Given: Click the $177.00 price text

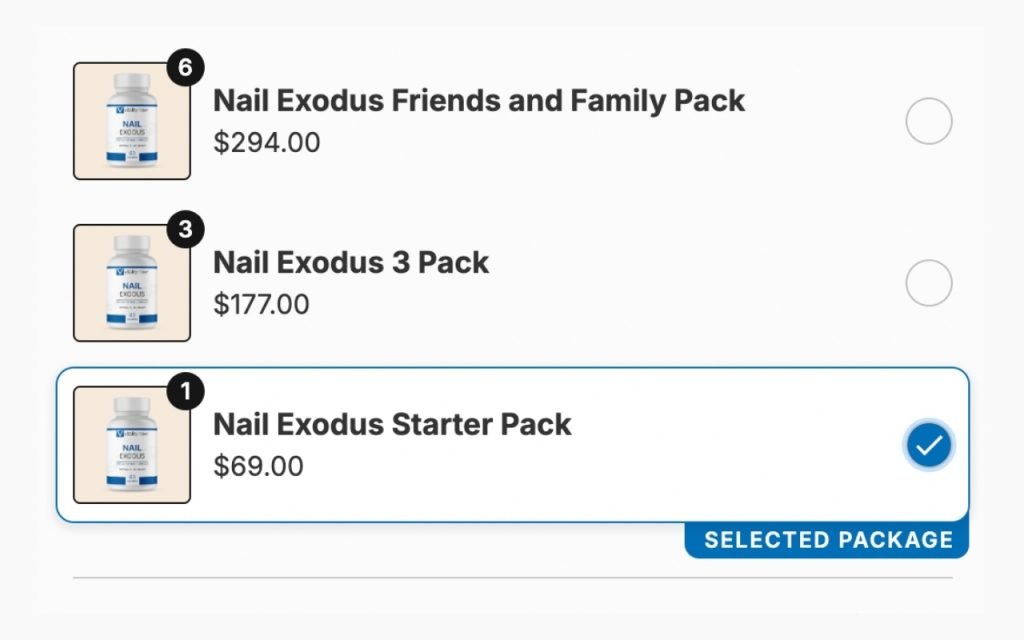Looking at the screenshot, I should [x=261, y=304].
